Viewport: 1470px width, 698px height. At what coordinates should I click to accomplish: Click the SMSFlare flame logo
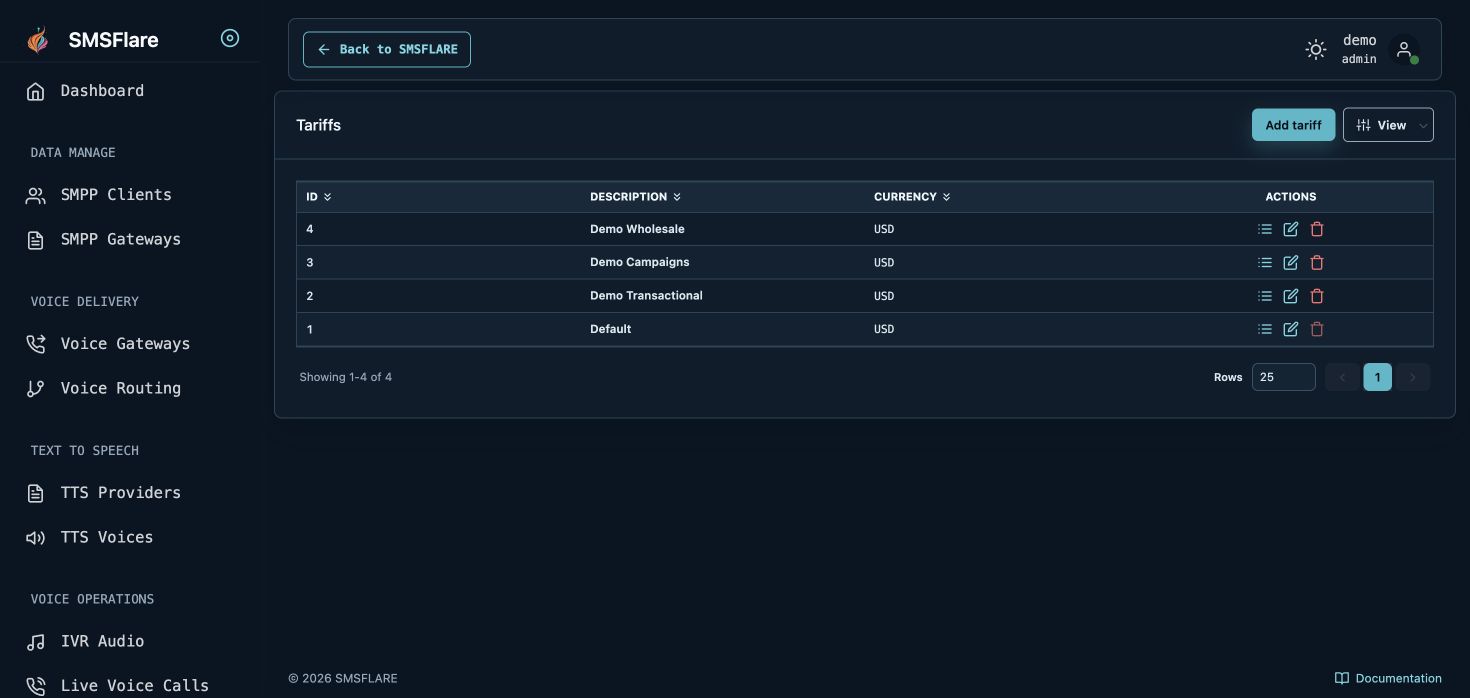[37, 40]
